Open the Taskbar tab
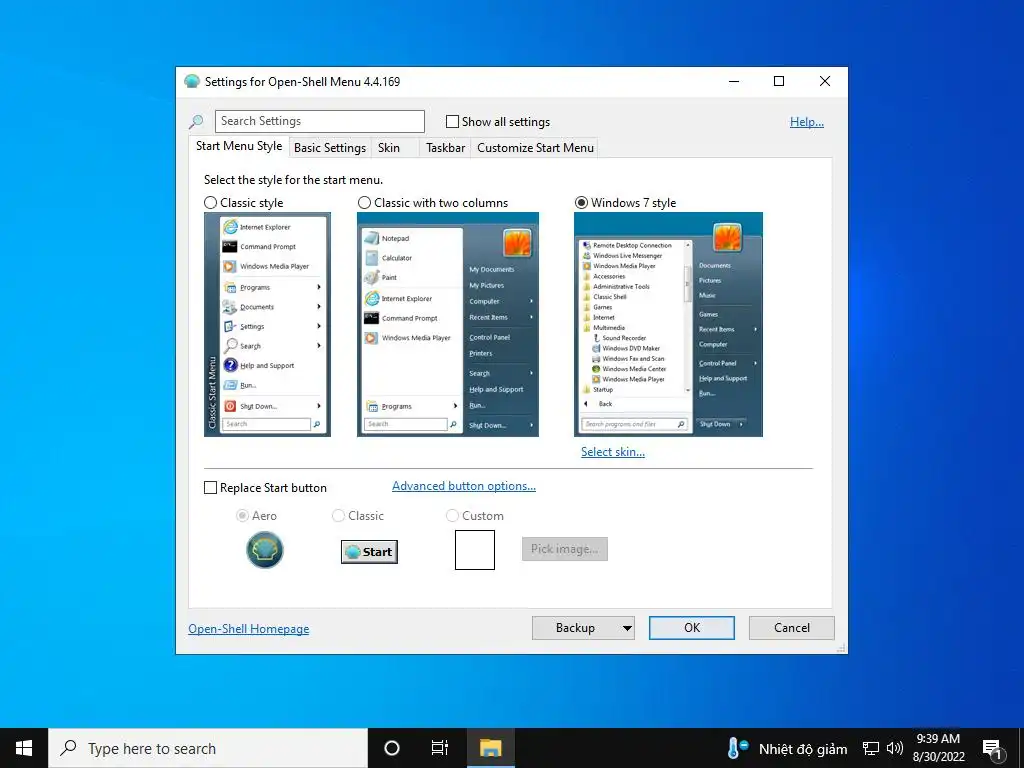 (445, 148)
